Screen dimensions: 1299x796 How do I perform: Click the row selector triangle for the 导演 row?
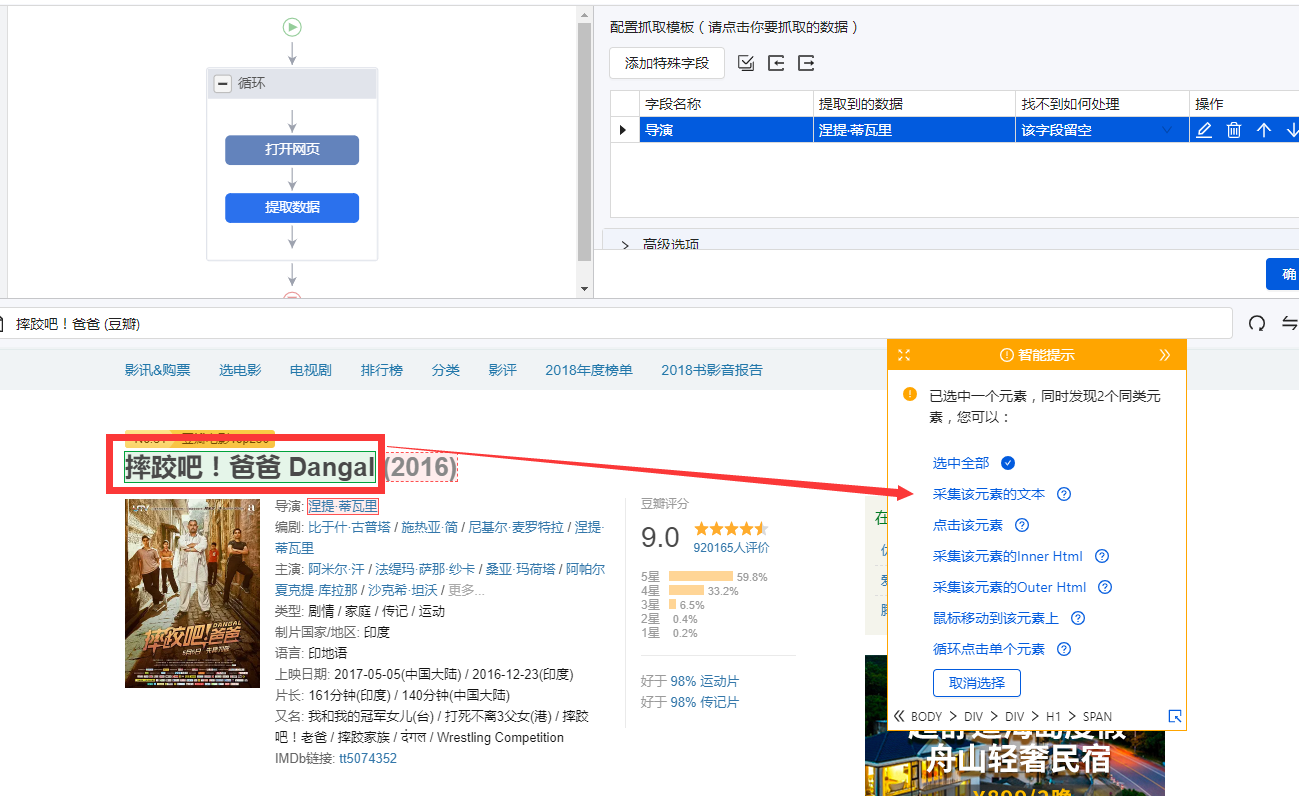click(624, 130)
